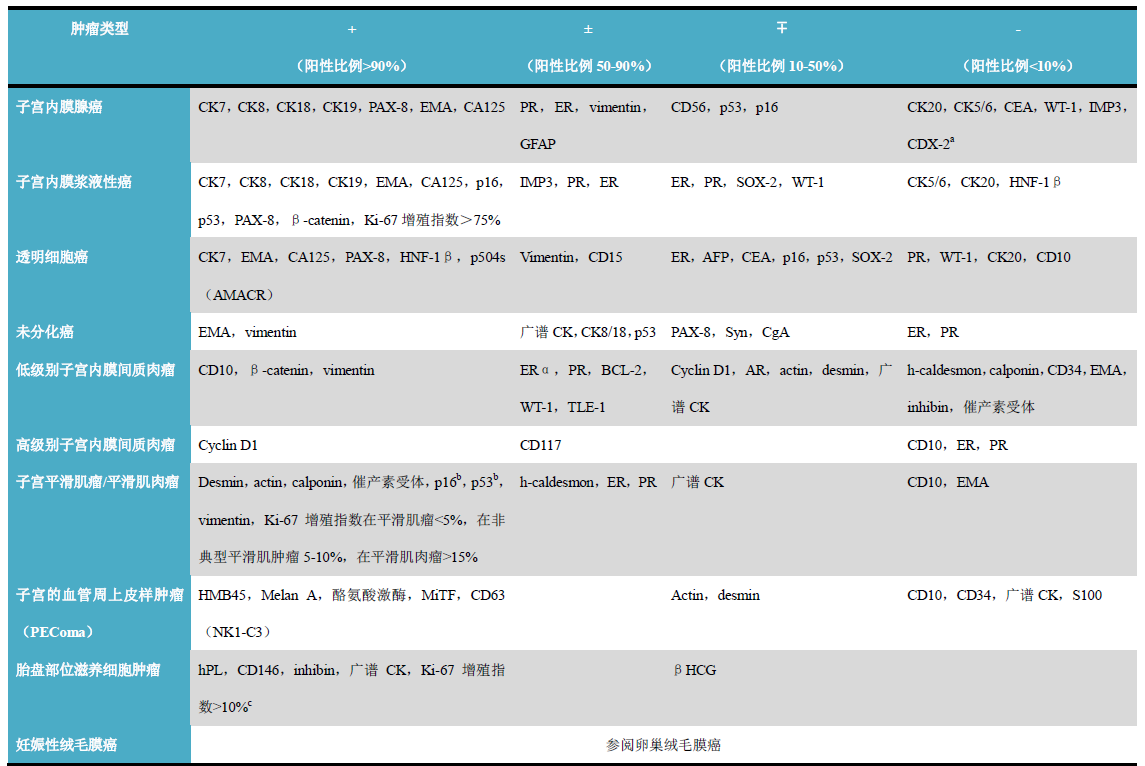Click the cell PR, WT-1, CK20, CD10
1145x766 pixels.
click(989, 257)
